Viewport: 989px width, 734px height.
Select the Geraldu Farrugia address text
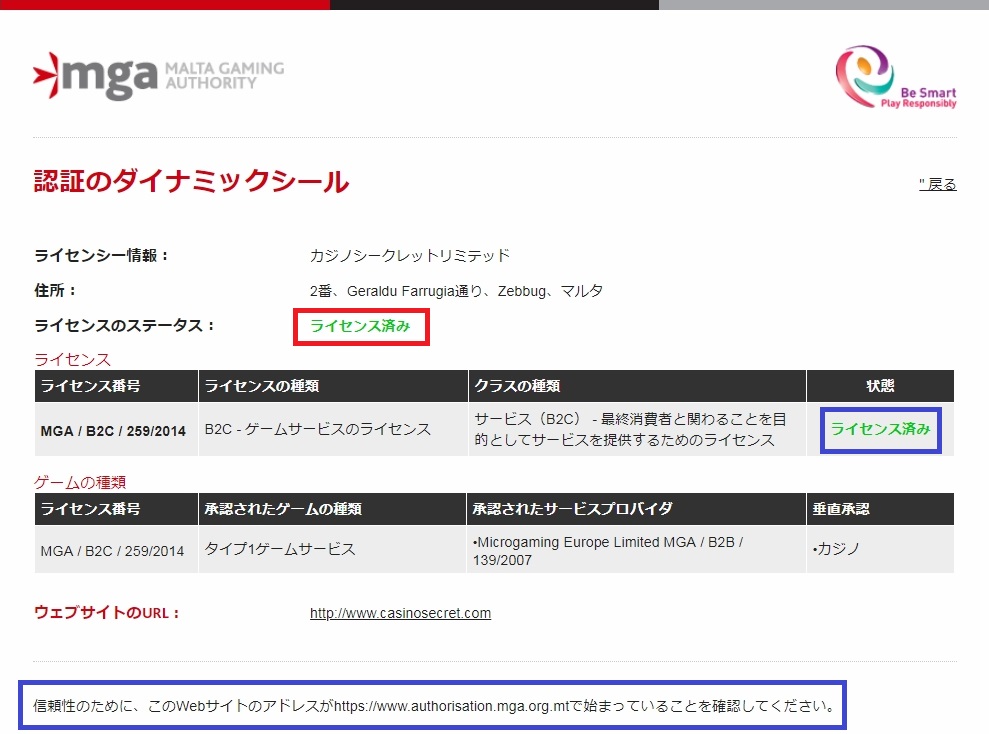[456, 291]
